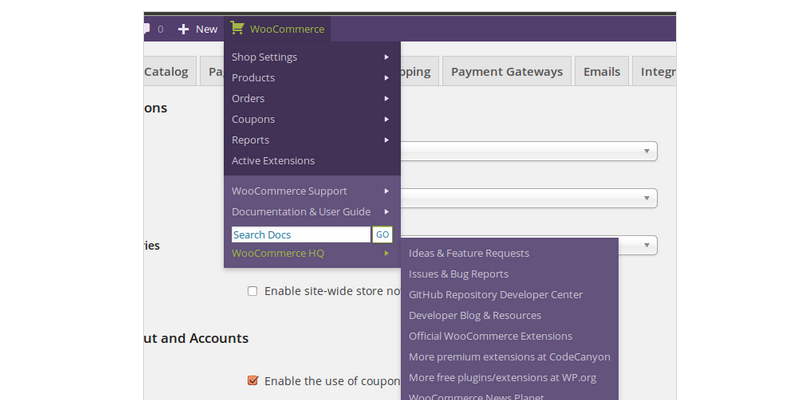800x400 pixels.
Task: Expand the WooCommerce Support submenu arrow
Action: (x=386, y=191)
